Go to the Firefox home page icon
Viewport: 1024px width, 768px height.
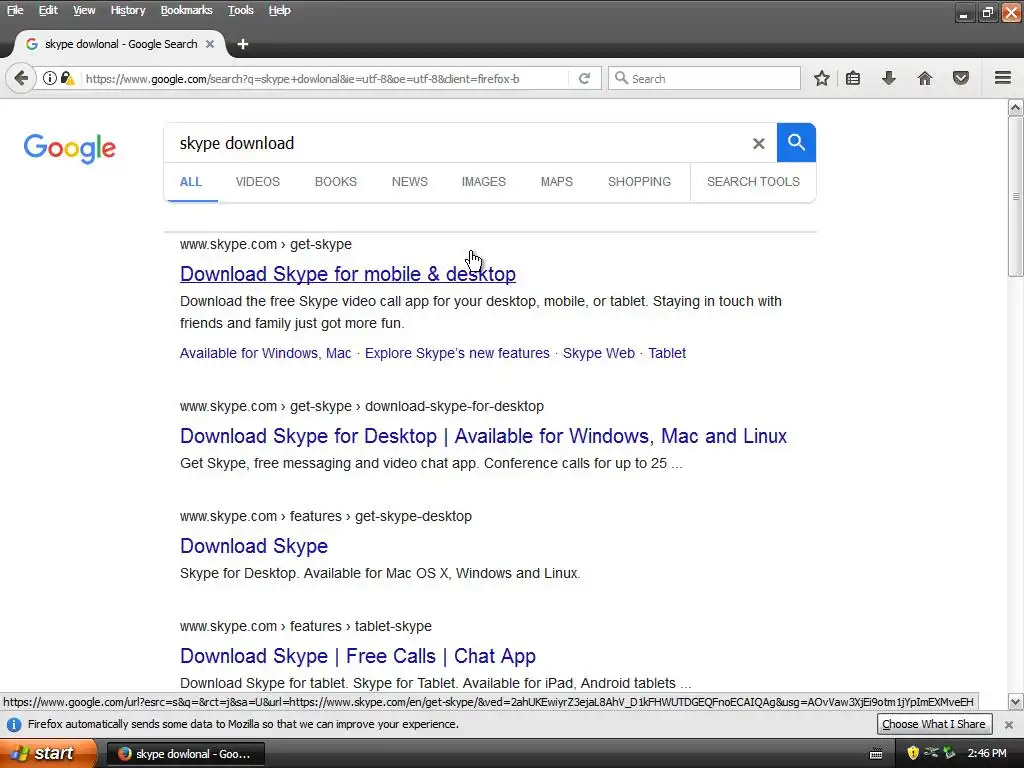coord(925,78)
